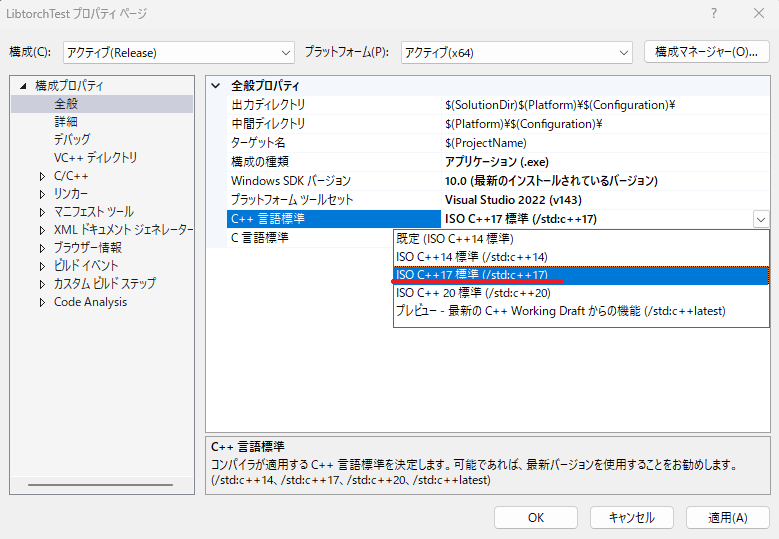Screen dimensions: 779x539
Task: Collapse the 全般プロパティ section chevron
Action: tap(217, 86)
